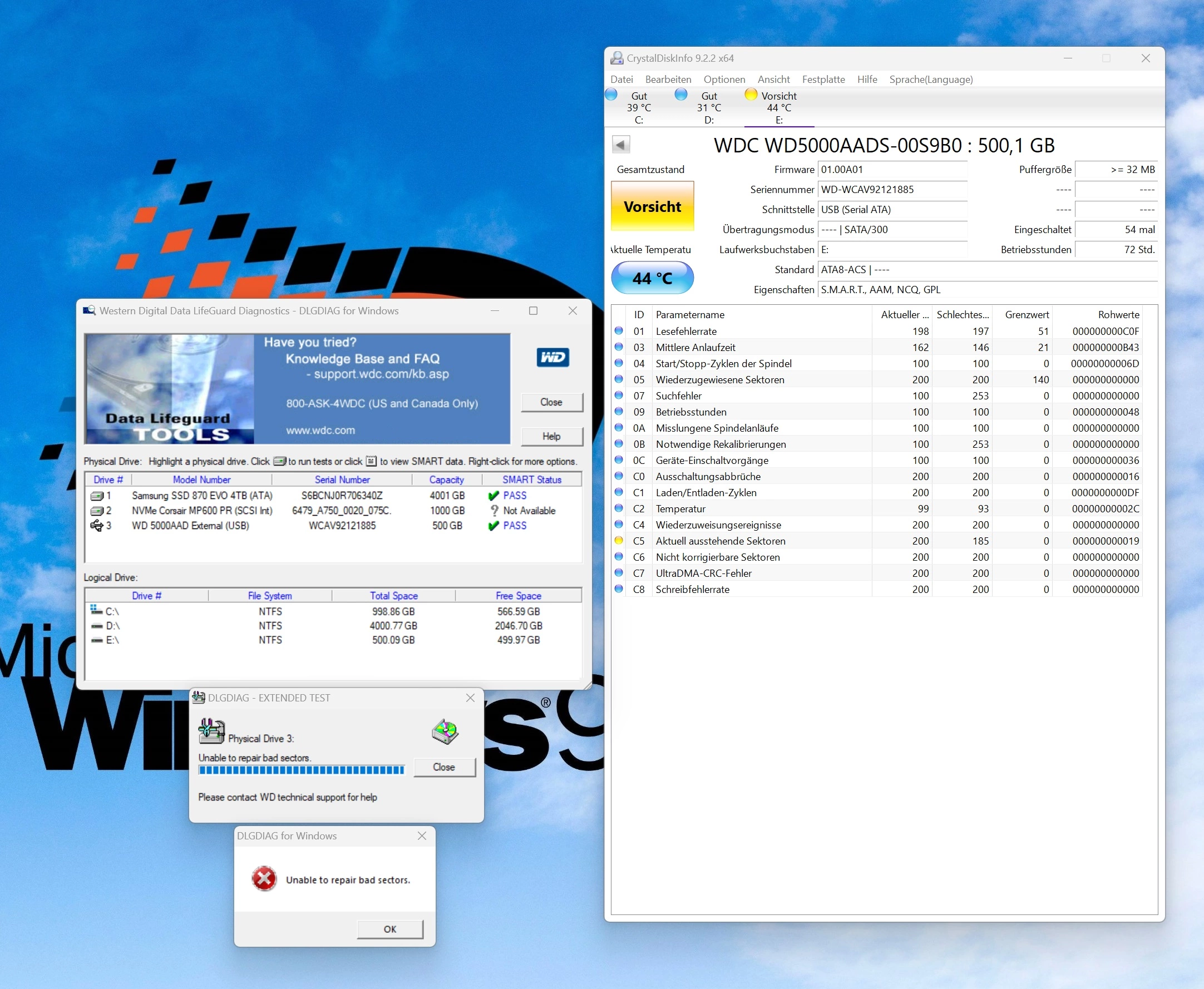The height and width of the screenshot is (989, 1204).
Task: Click the WD logo in Data LifeGuard
Action: pos(552,357)
